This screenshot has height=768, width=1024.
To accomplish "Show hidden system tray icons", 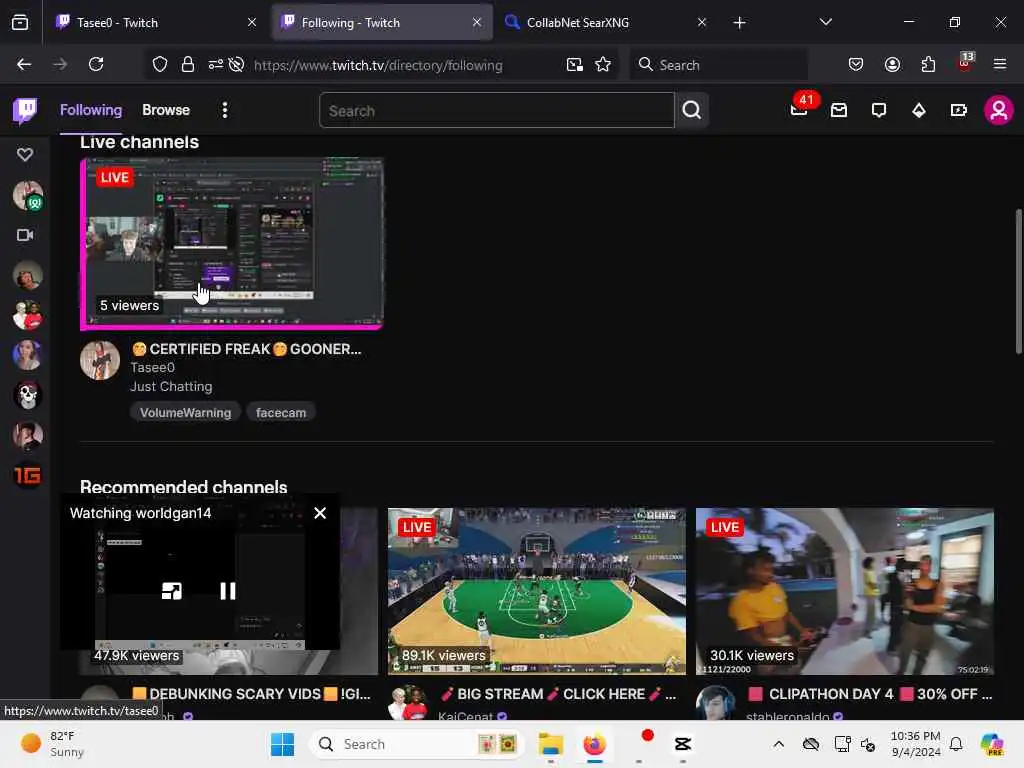I will [778, 744].
